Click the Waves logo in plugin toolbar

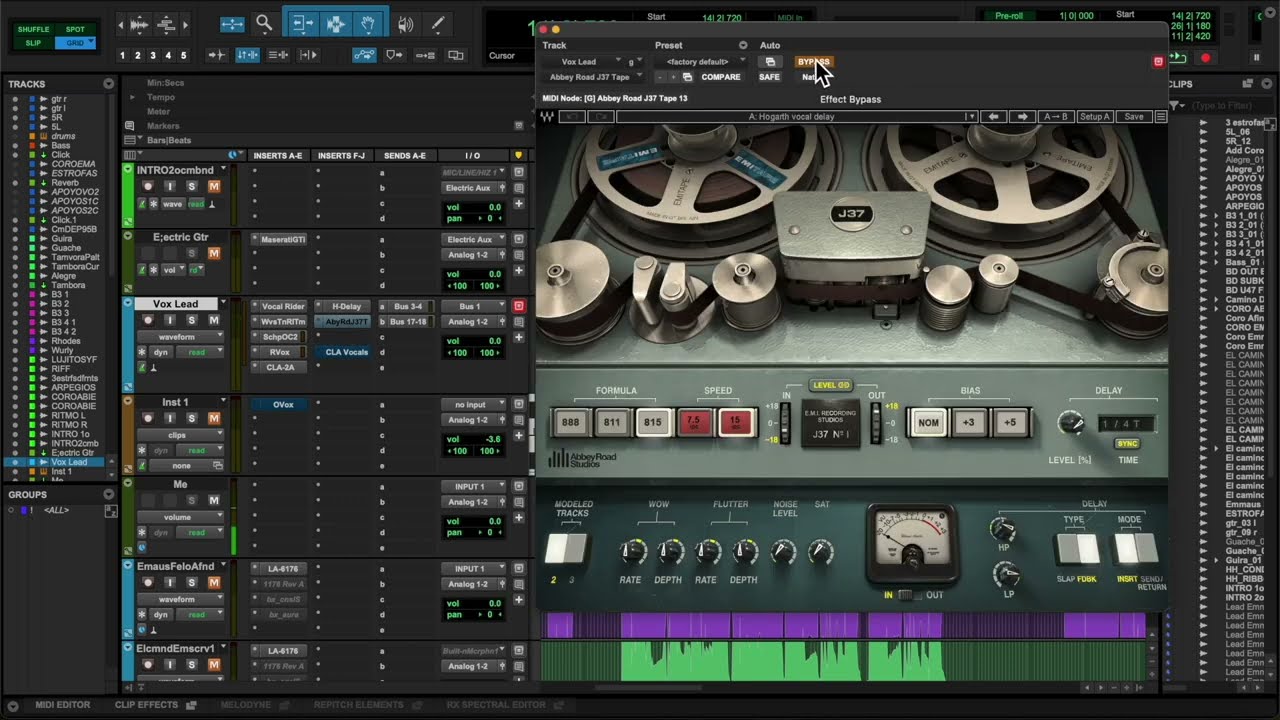click(x=548, y=117)
